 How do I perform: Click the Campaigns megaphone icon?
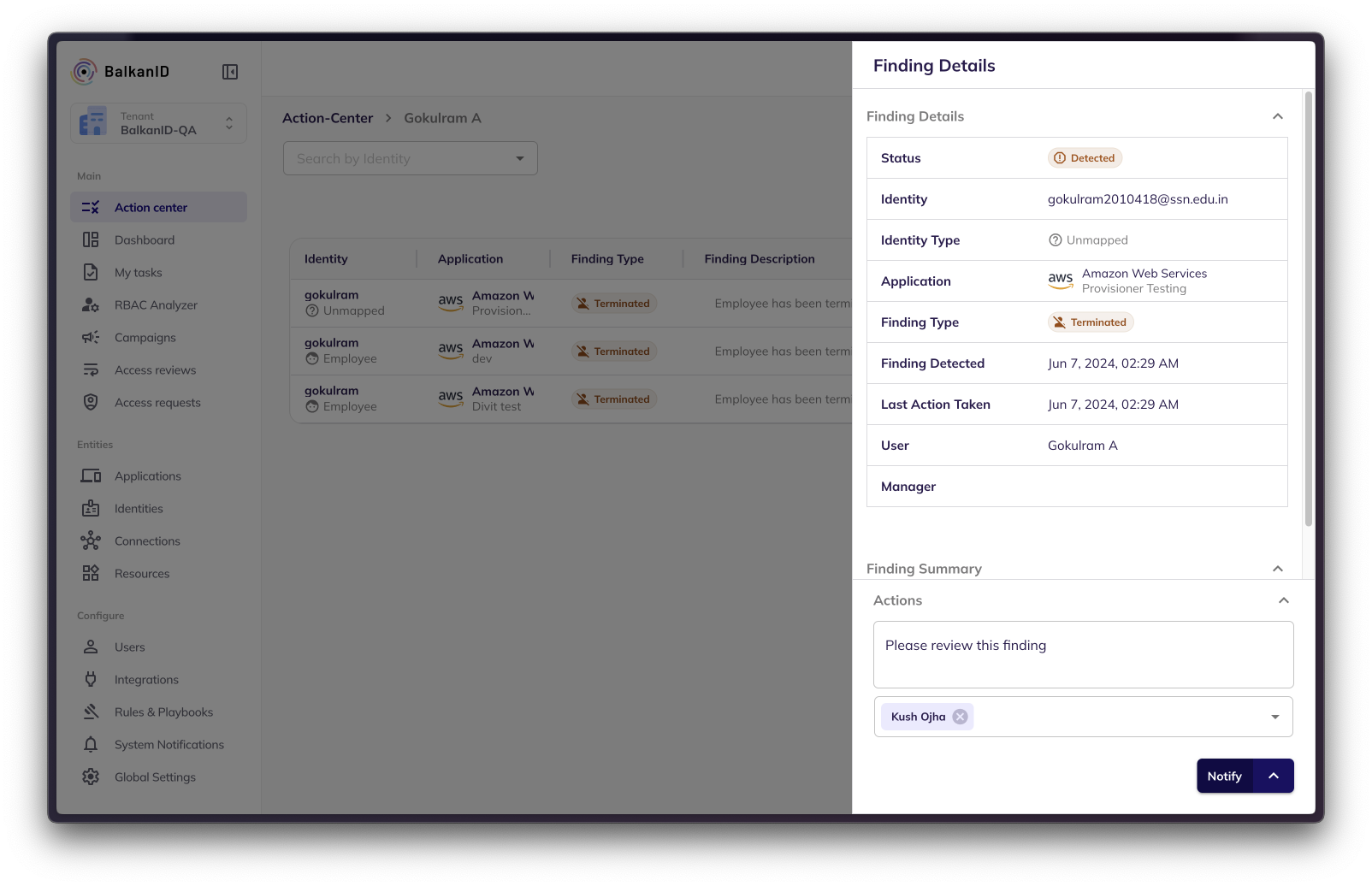click(91, 338)
